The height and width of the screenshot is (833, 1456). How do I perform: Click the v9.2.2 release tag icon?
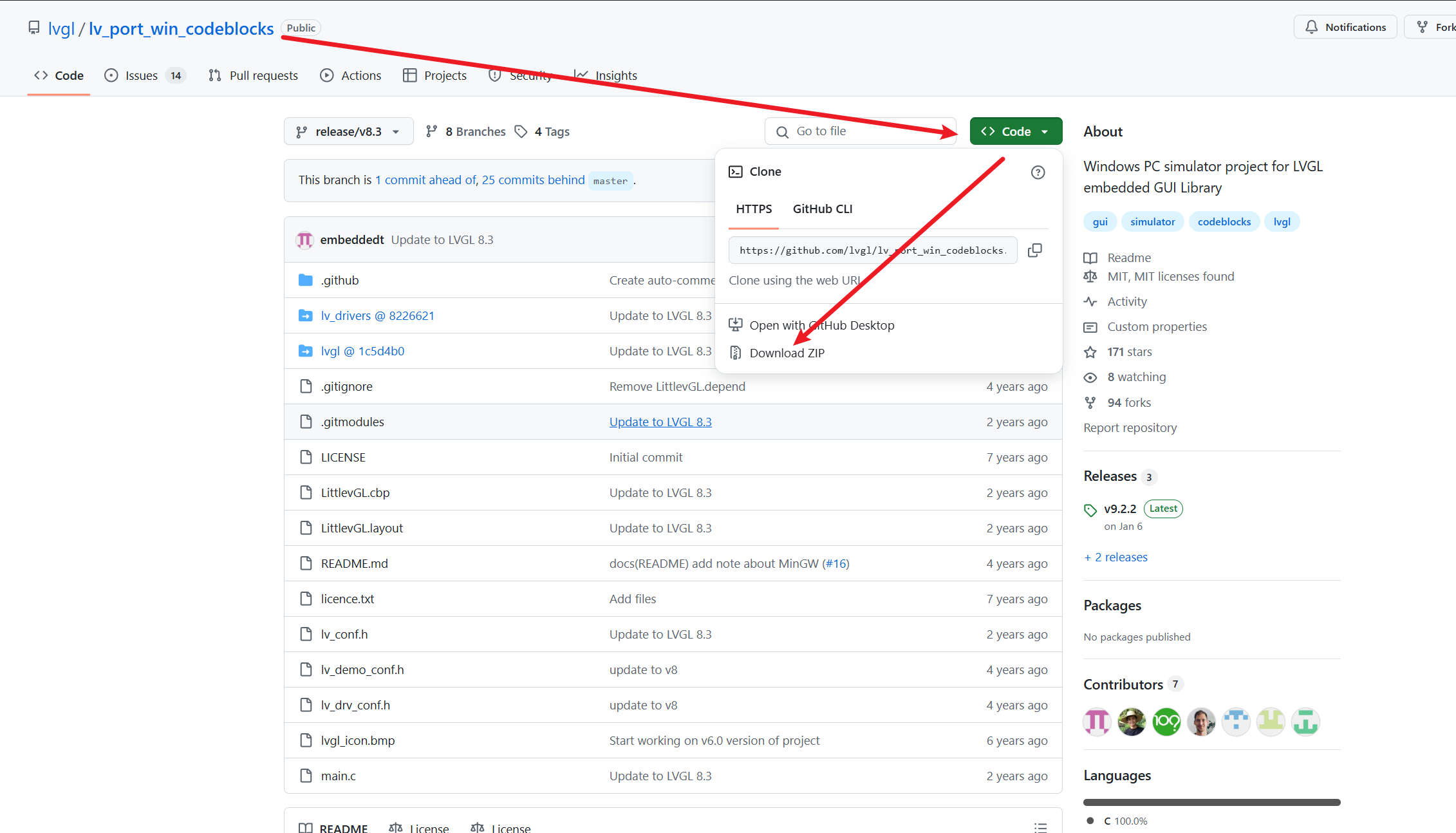pos(1090,510)
